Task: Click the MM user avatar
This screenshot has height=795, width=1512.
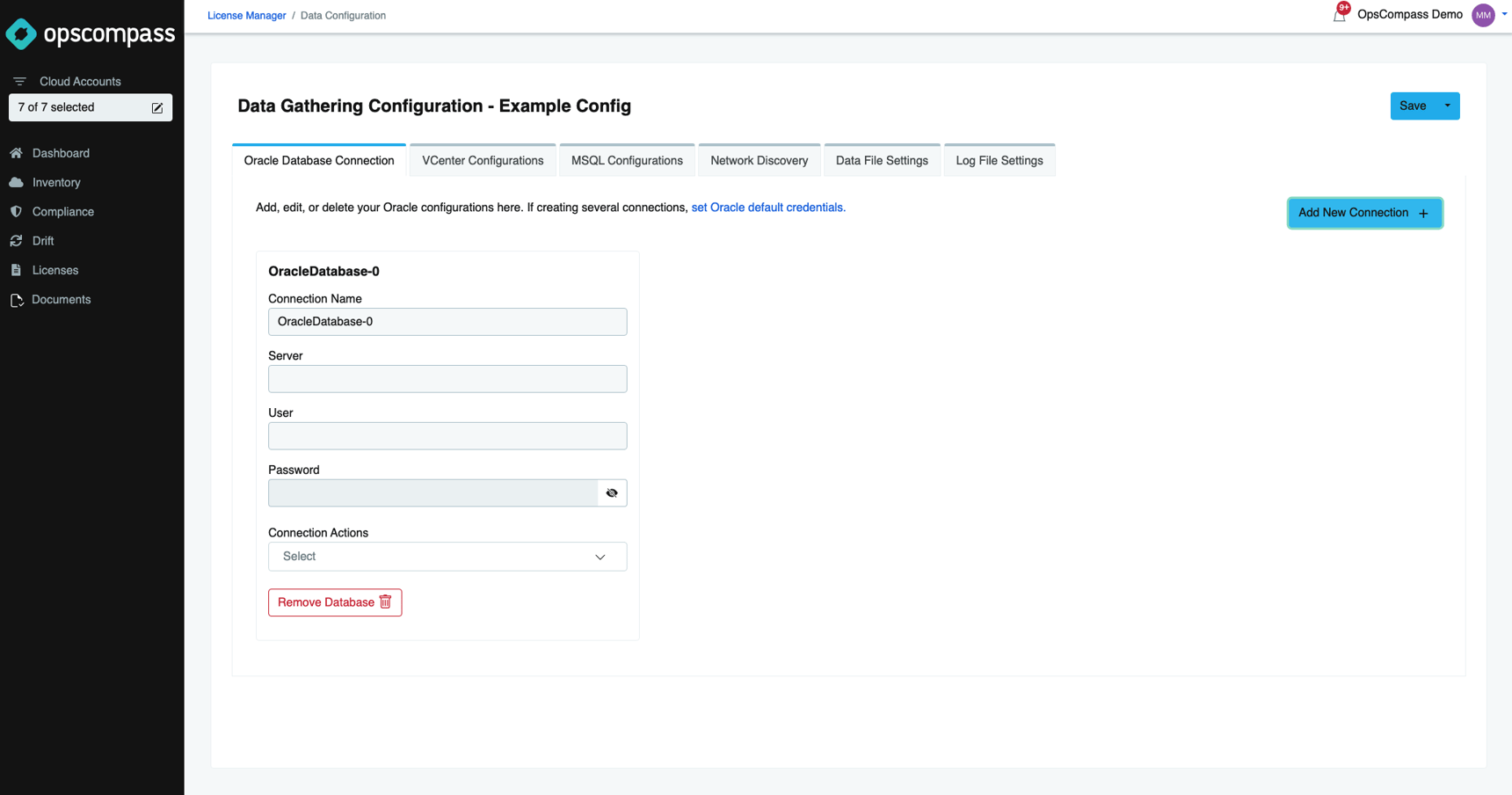Action: pyautogui.click(x=1483, y=15)
